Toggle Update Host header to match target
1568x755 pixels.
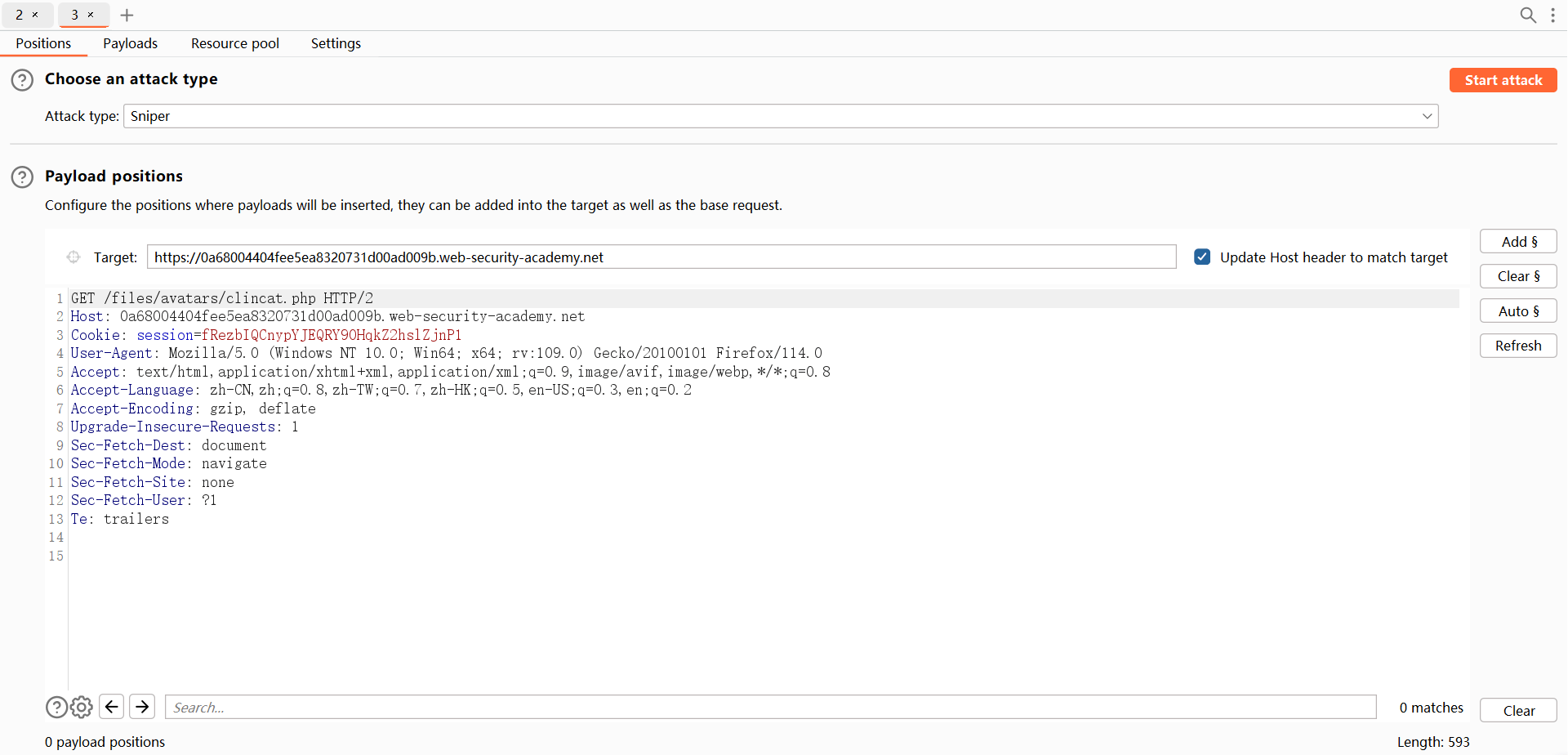click(1202, 257)
